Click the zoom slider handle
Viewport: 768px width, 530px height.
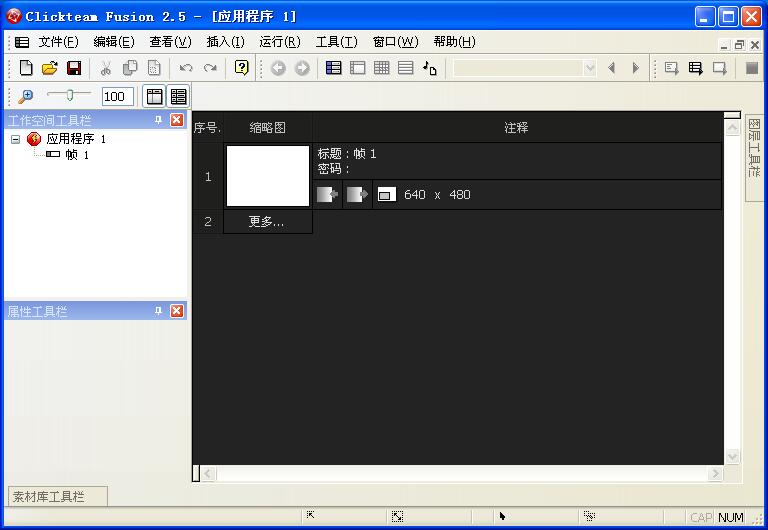click(x=70, y=95)
